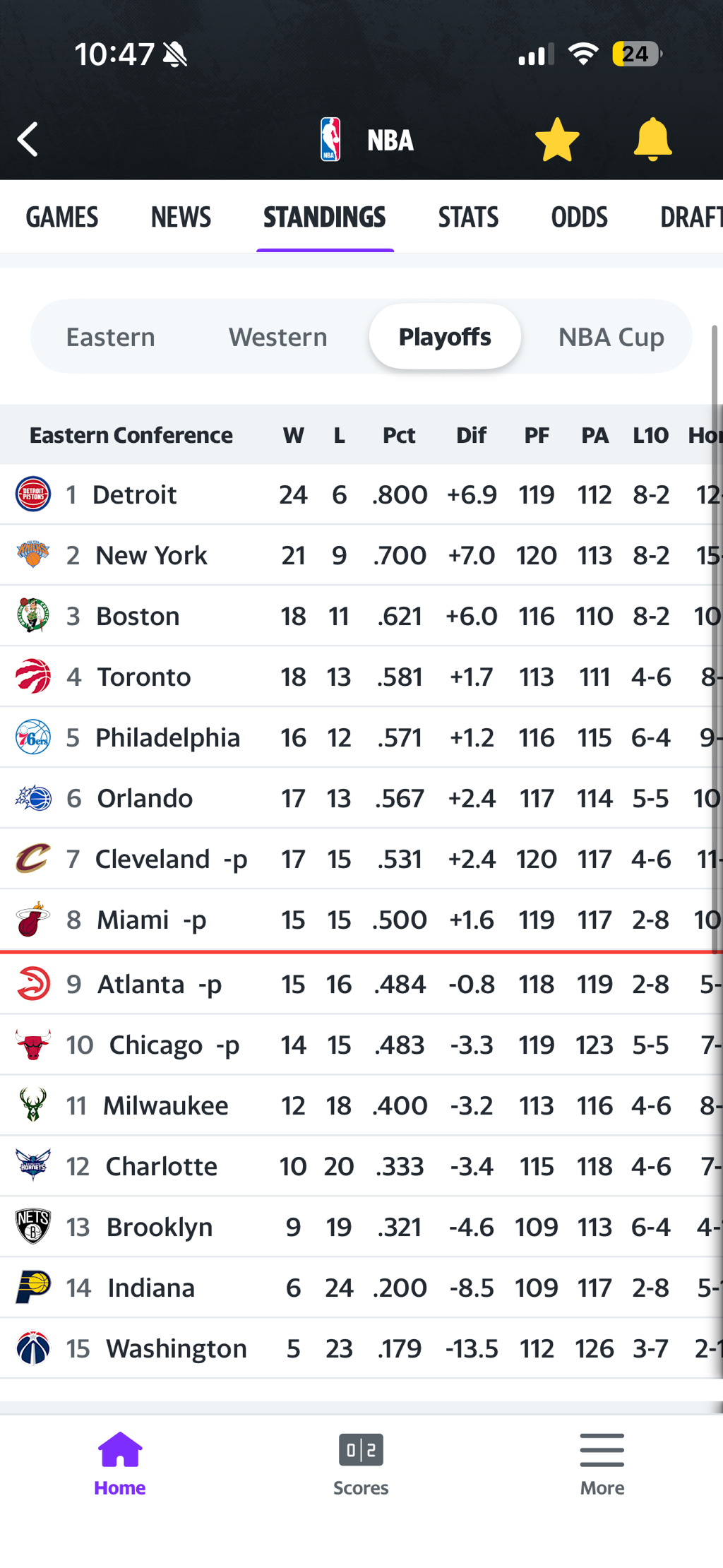Tap the Toronto Raptors logo
The height and width of the screenshot is (1568, 723).
point(33,677)
